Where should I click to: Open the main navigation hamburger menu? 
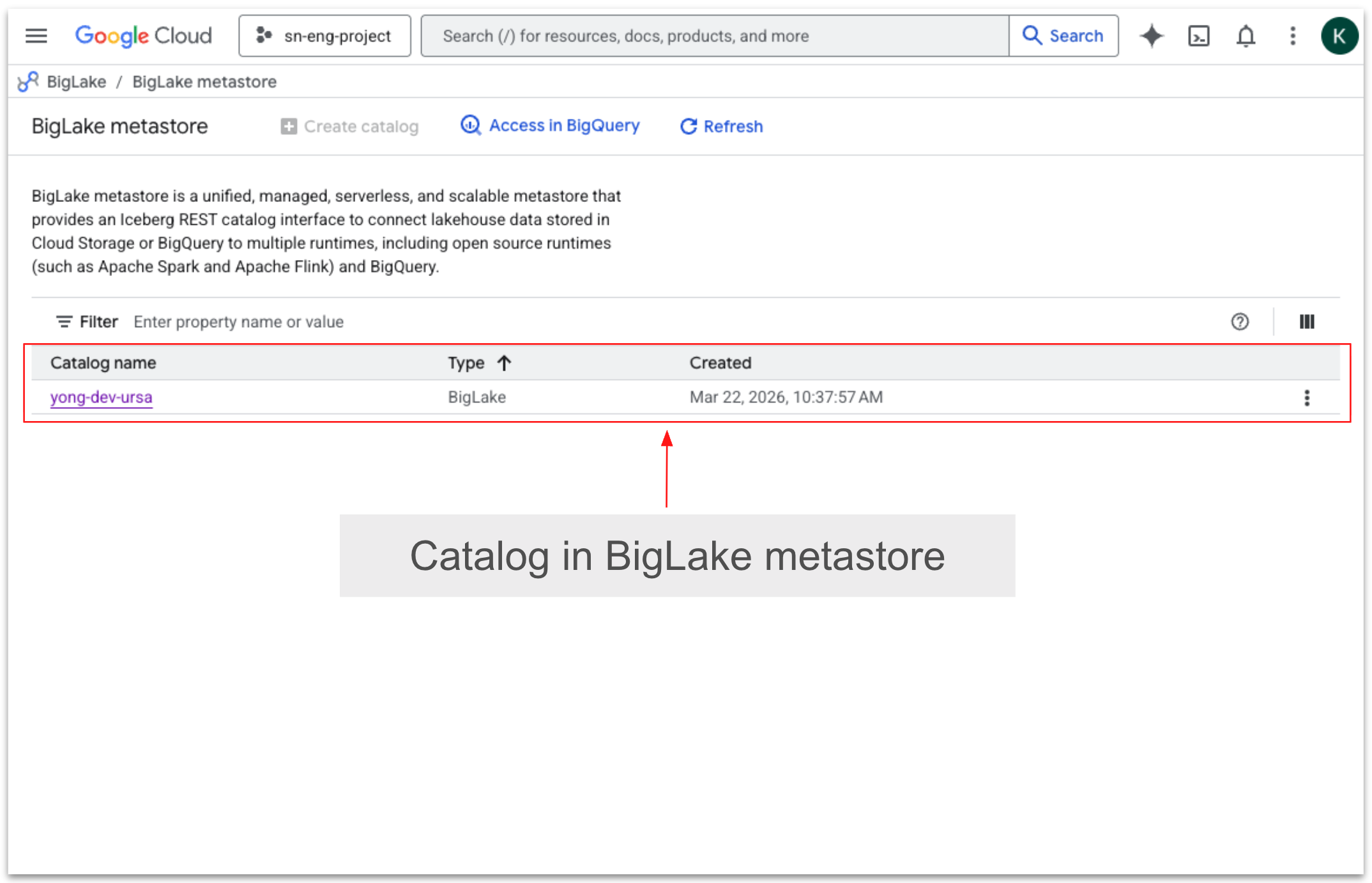tap(36, 36)
